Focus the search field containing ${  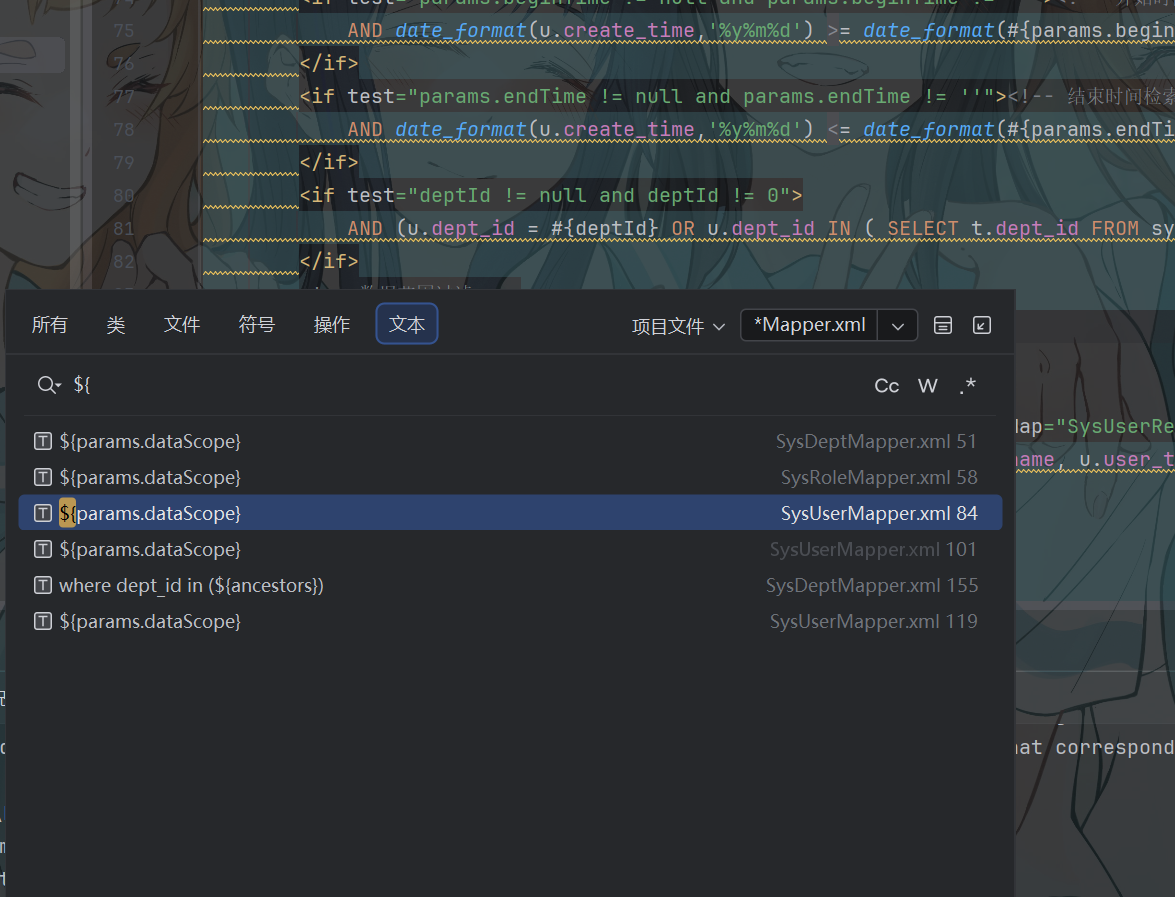tap(465, 385)
